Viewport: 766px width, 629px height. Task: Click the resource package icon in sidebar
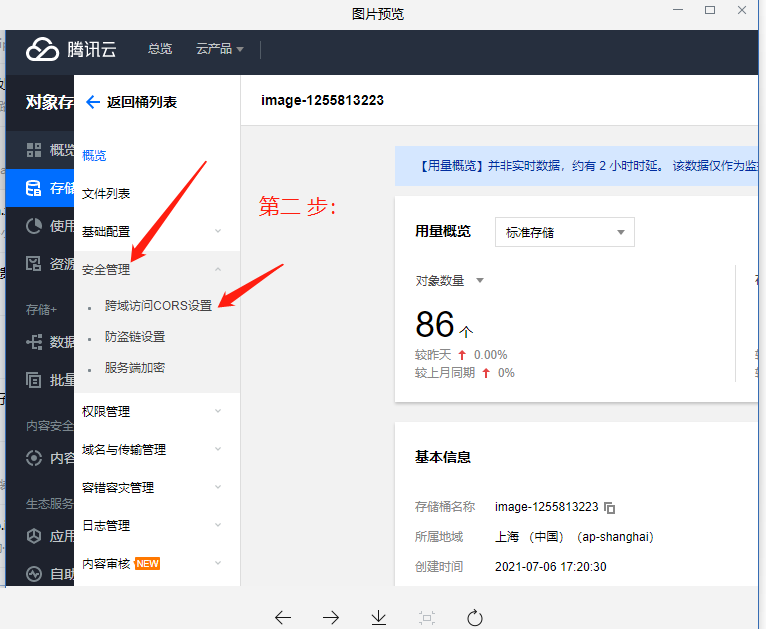click(34, 264)
